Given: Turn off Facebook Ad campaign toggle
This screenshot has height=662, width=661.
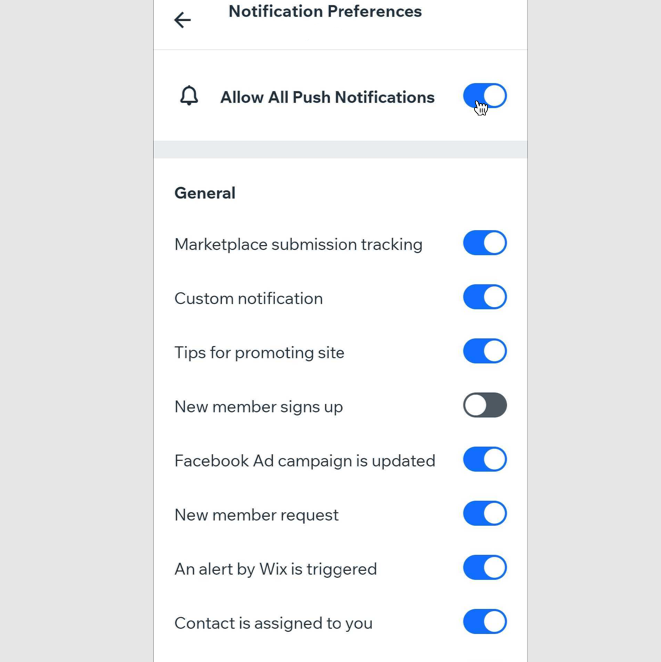Looking at the screenshot, I should coord(485,459).
